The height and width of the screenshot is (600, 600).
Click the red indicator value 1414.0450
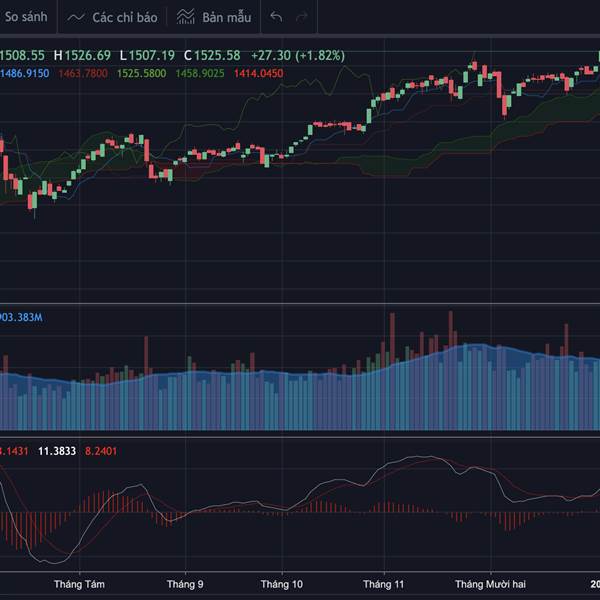(x=259, y=73)
